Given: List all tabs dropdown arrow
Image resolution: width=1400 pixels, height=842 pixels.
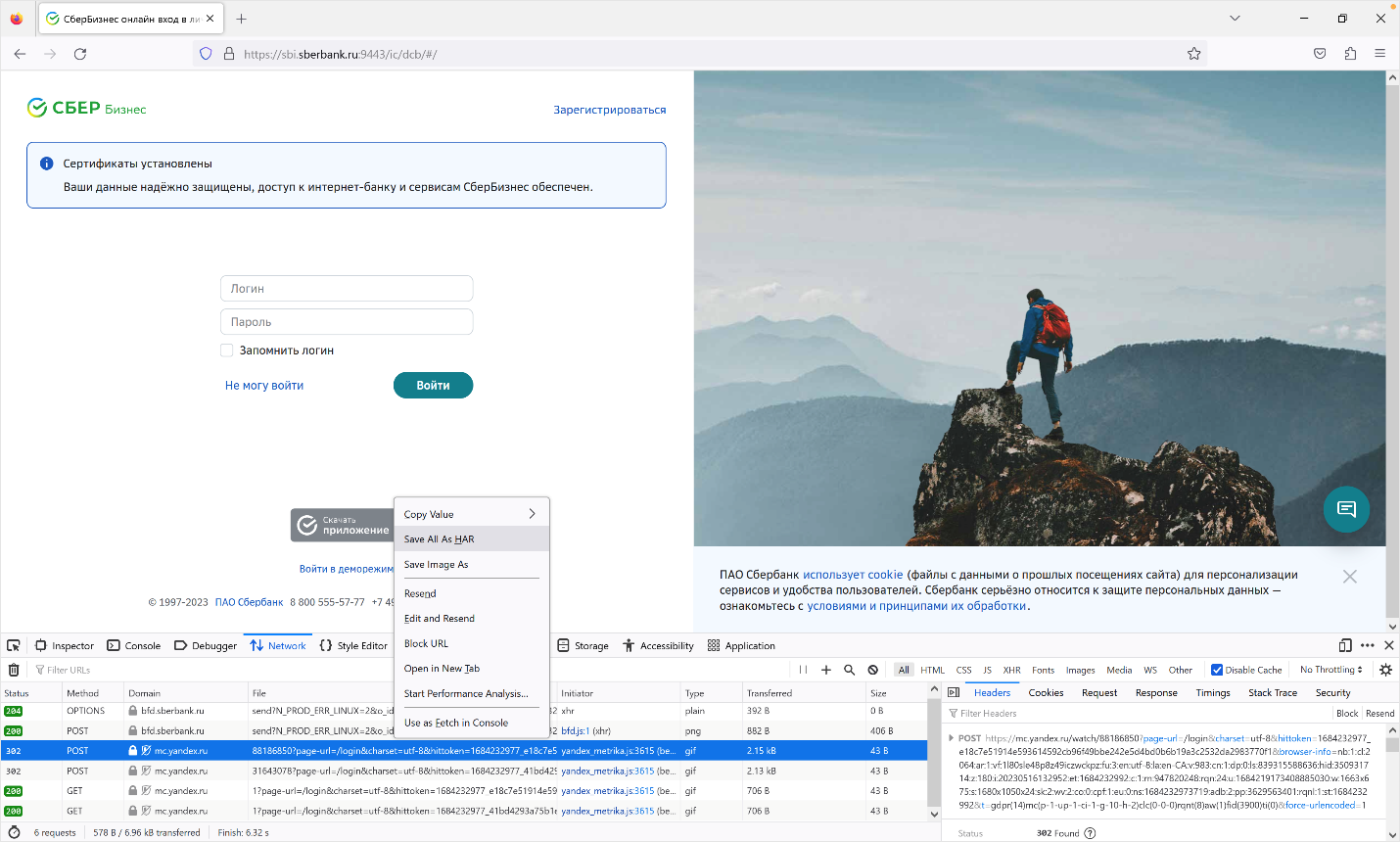Looking at the screenshot, I should 1235,19.
